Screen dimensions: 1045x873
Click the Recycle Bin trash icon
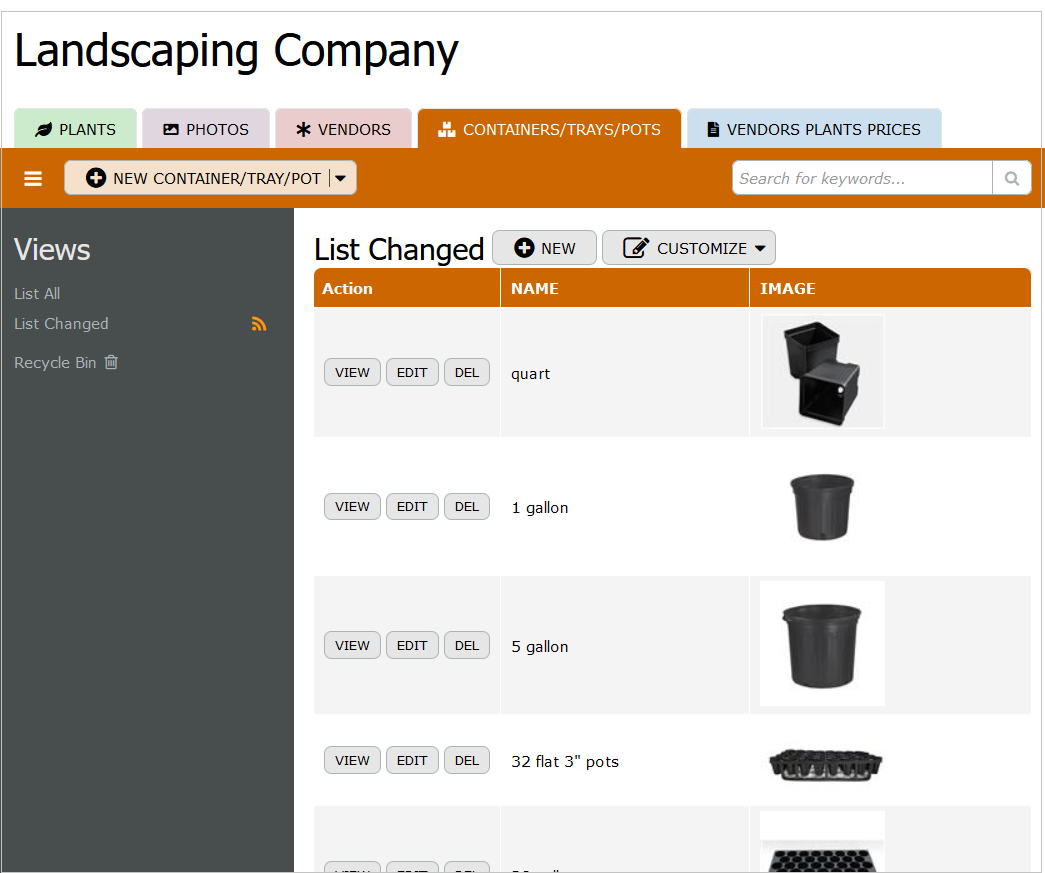point(111,362)
